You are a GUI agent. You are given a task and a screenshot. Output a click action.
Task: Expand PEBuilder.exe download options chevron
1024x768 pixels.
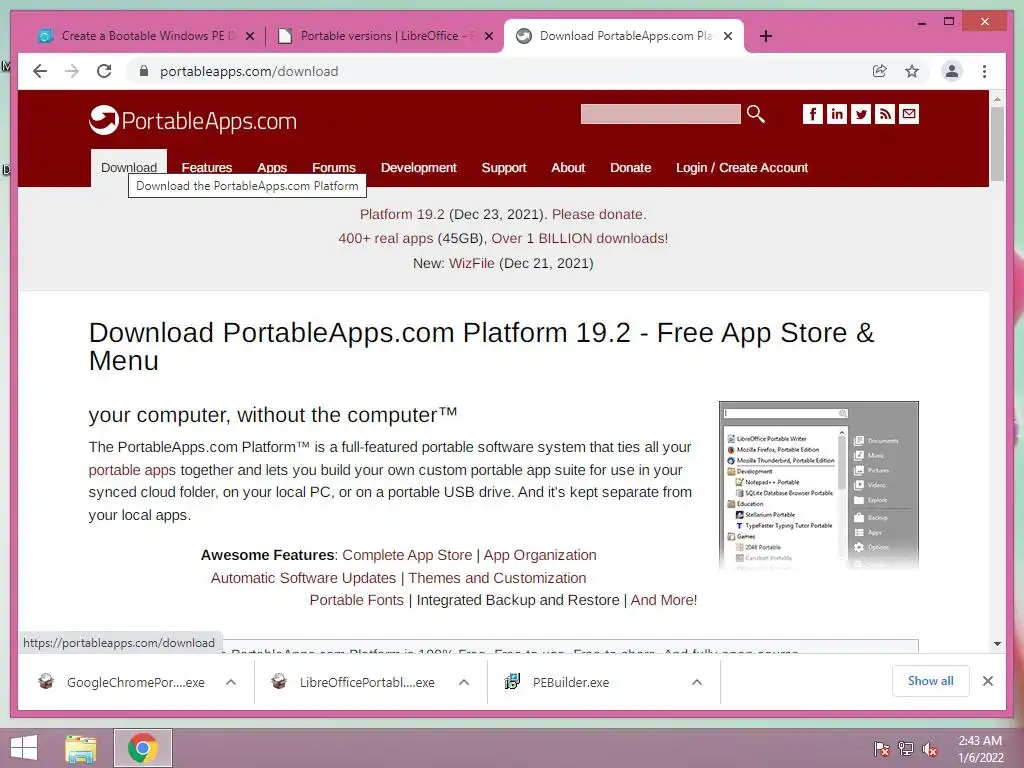697,682
